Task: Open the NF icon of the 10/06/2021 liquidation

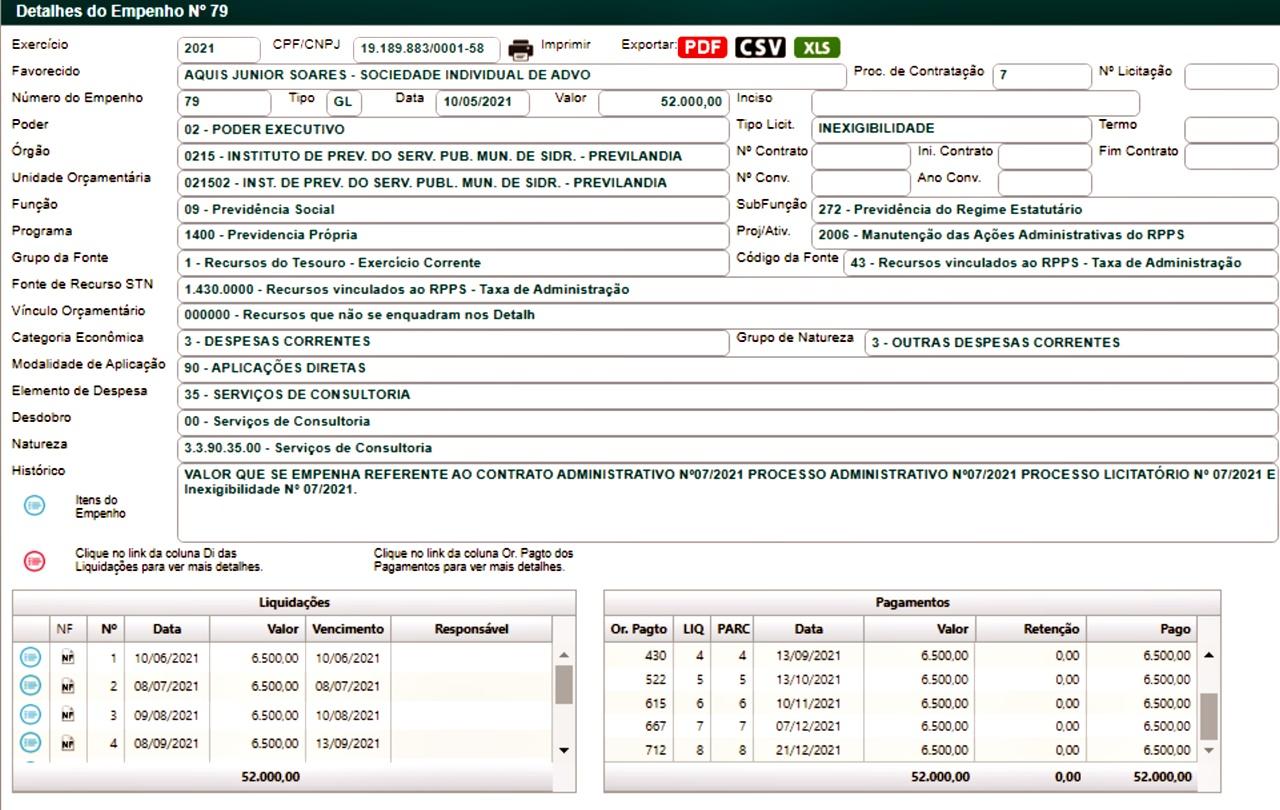Action: coord(67,657)
